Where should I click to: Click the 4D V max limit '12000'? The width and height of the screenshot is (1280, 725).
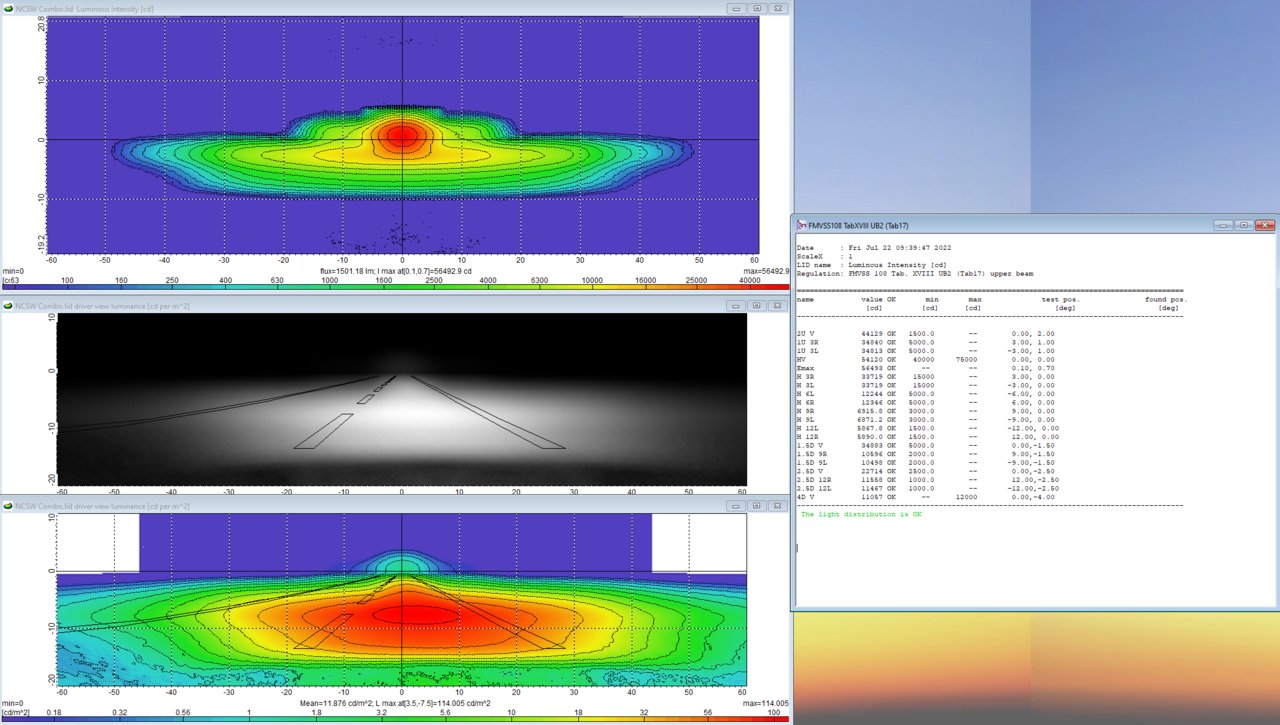point(966,498)
